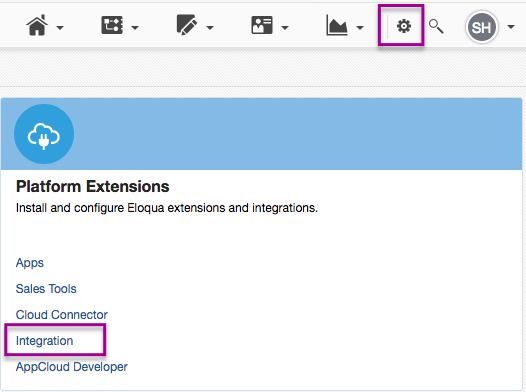Open the Apps link
This screenshot has width=526, height=392.
[30, 263]
